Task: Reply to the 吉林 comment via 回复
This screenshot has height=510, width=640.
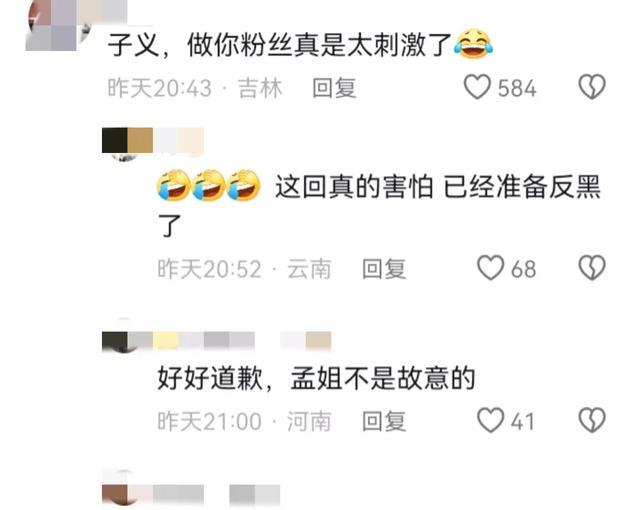Action: click(x=334, y=88)
